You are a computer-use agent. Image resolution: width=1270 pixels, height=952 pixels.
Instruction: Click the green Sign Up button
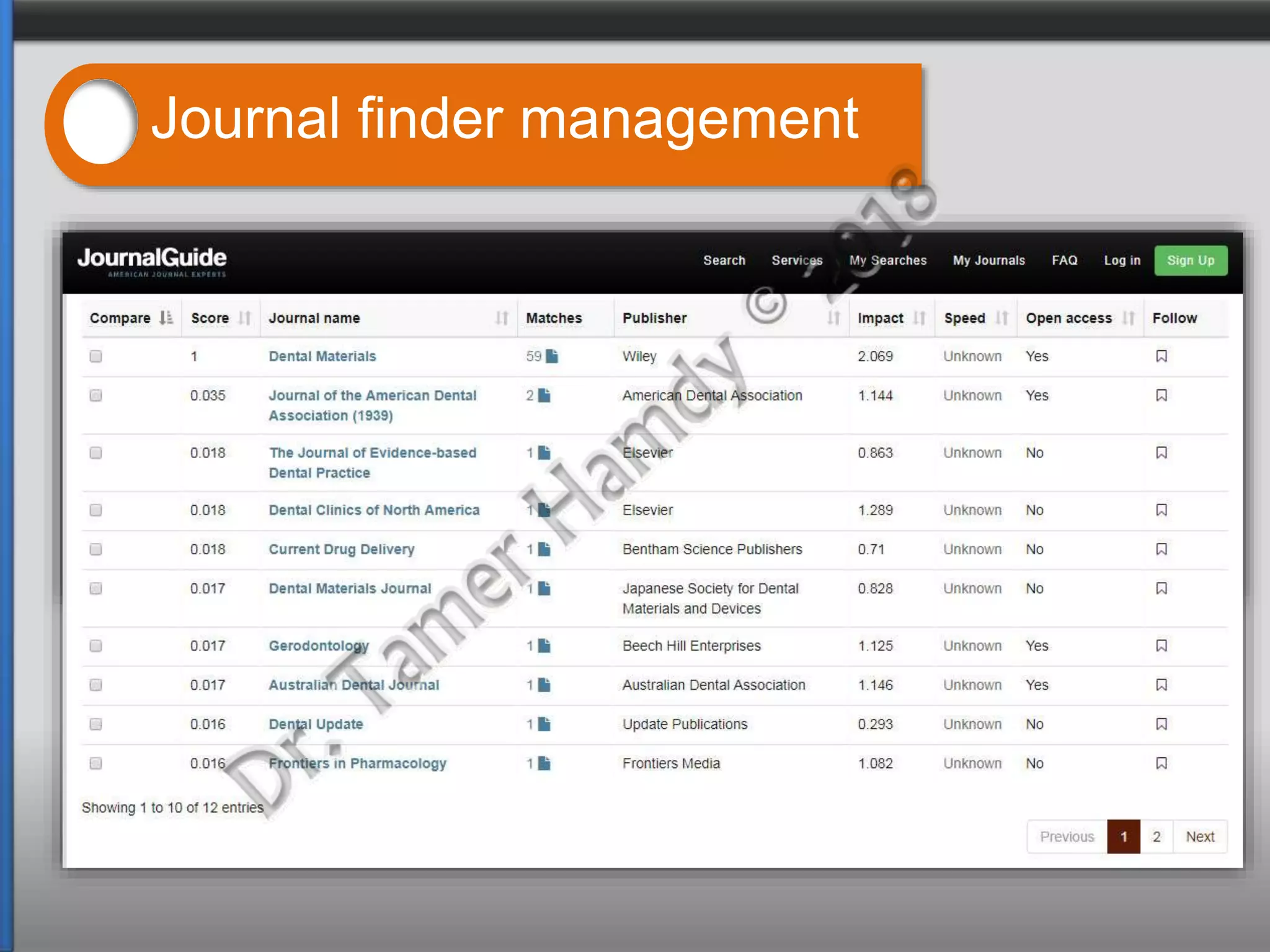[1191, 260]
